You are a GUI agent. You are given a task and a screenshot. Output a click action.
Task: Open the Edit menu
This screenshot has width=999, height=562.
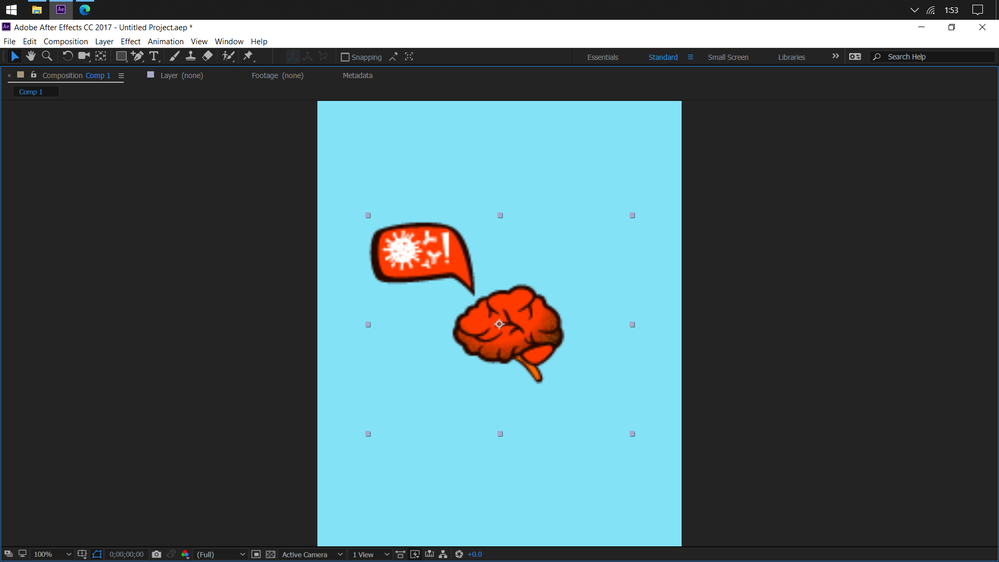[x=29, y=41]
